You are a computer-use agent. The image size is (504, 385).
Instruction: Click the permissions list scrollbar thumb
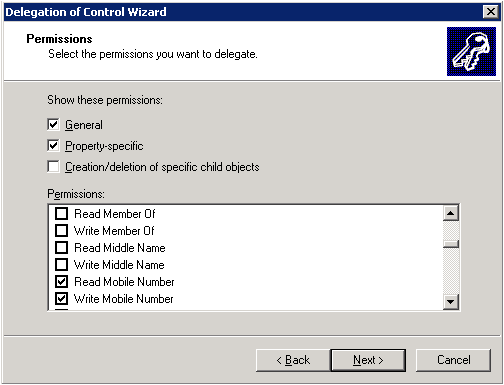tap(451, 244)
